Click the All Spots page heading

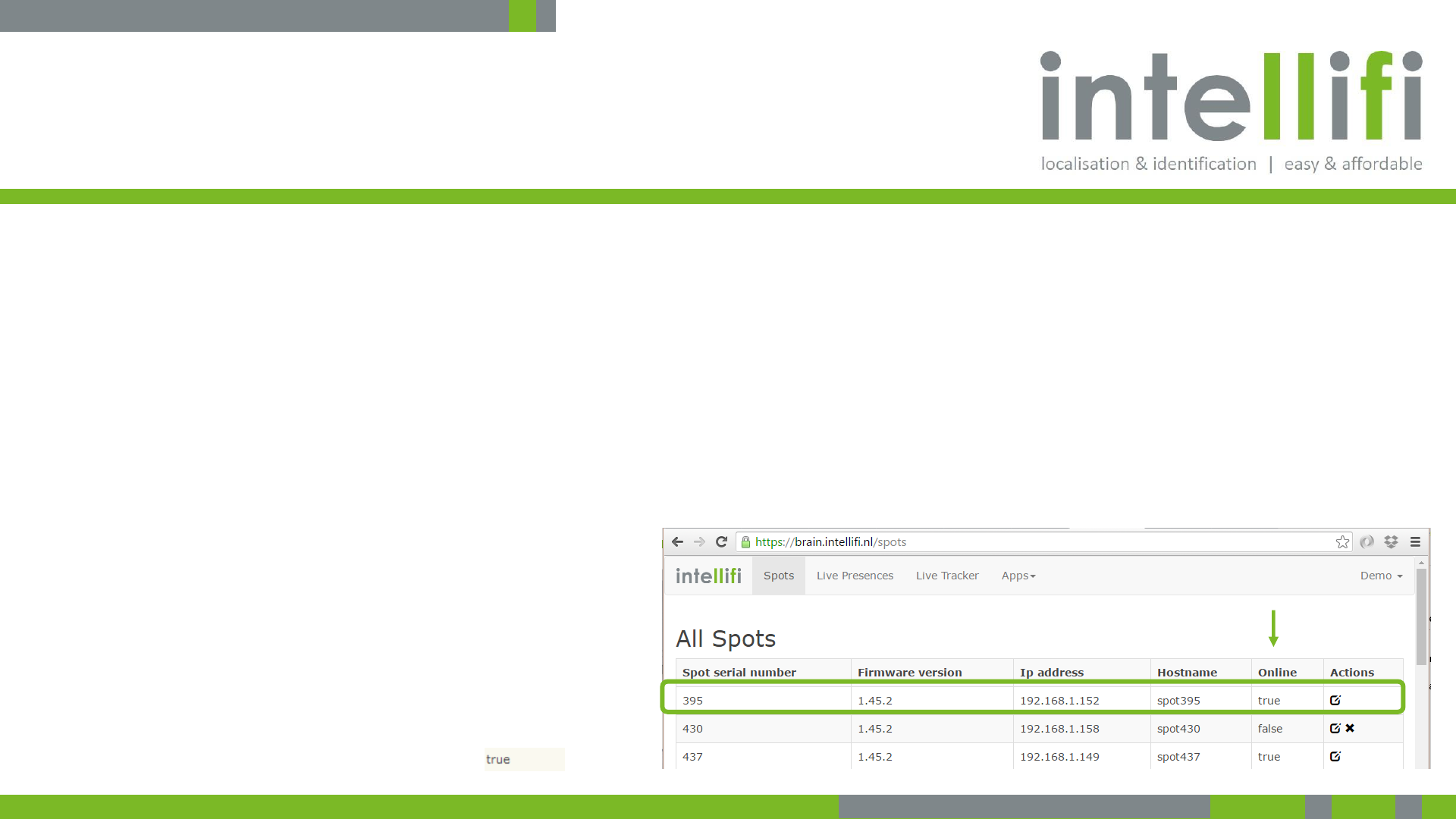click(x=726, y=639)
